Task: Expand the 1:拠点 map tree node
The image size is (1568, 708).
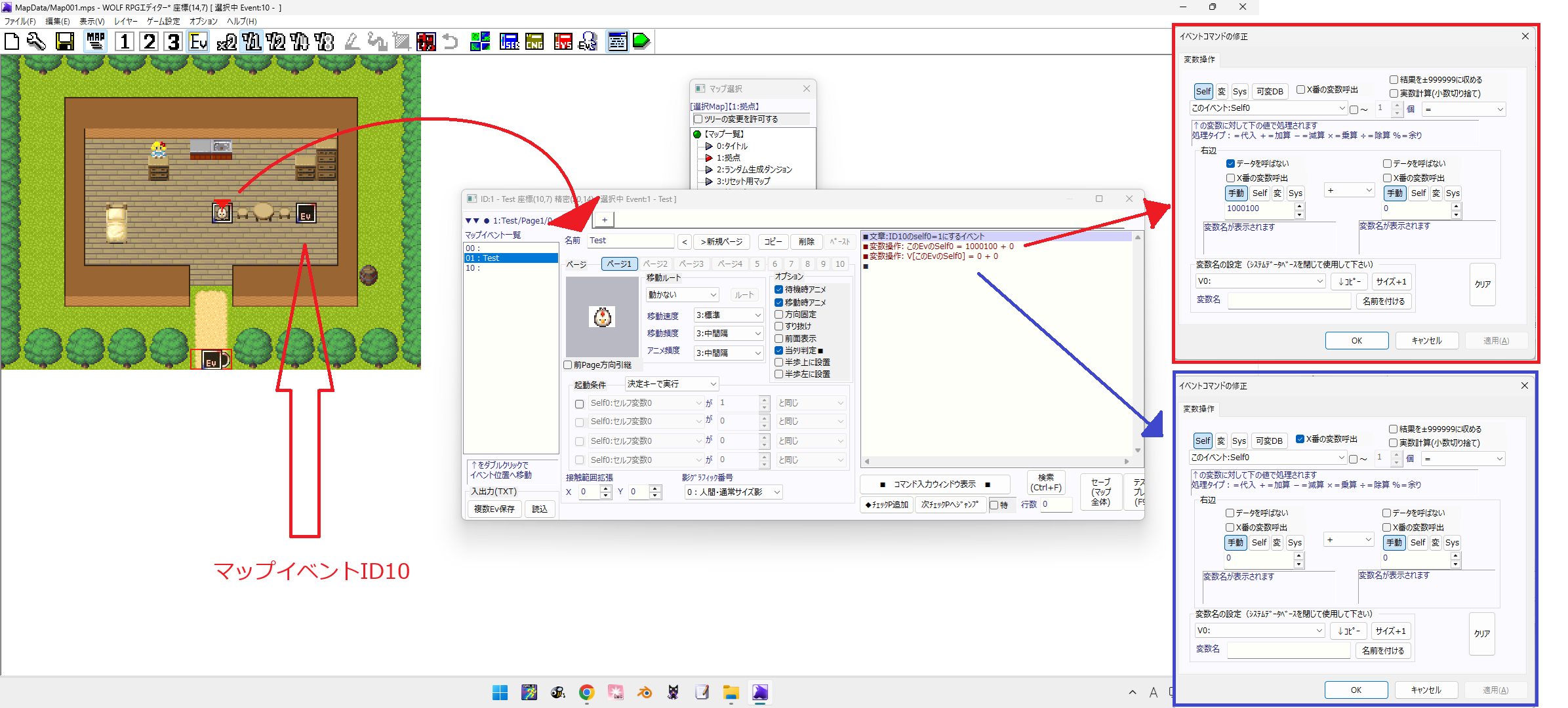Action: click(709, 158)
